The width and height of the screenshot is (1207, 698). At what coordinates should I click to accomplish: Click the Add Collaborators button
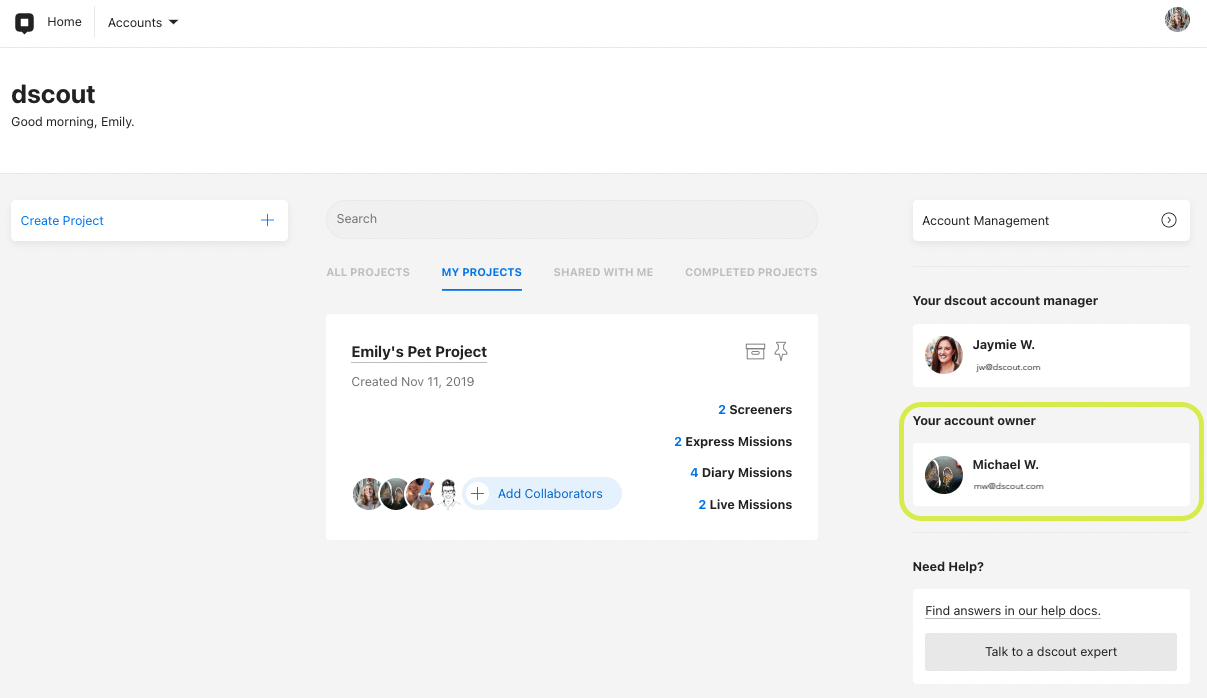[x=542, y=493]
